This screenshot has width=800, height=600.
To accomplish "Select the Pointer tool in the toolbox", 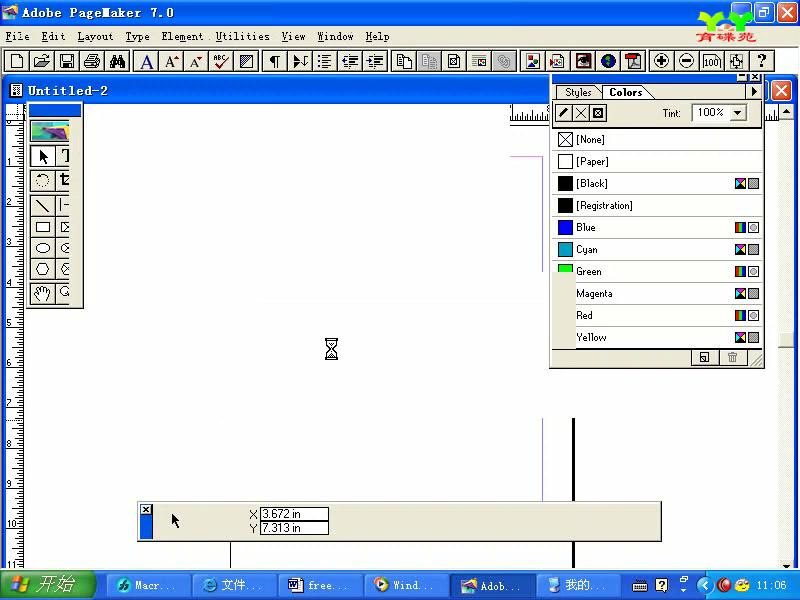I will tap(43, 157).
